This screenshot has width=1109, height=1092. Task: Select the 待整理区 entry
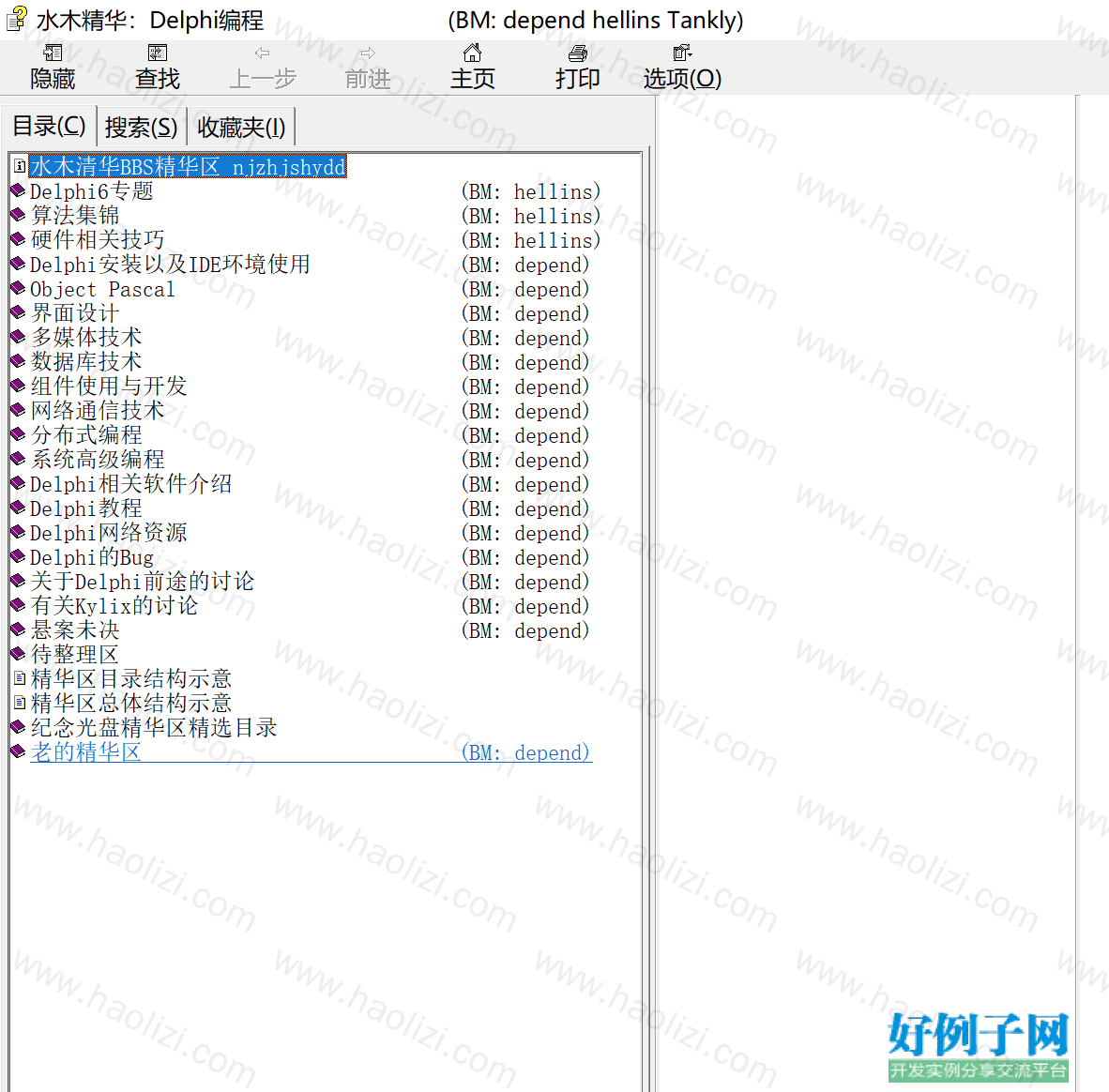click(75, 655)
